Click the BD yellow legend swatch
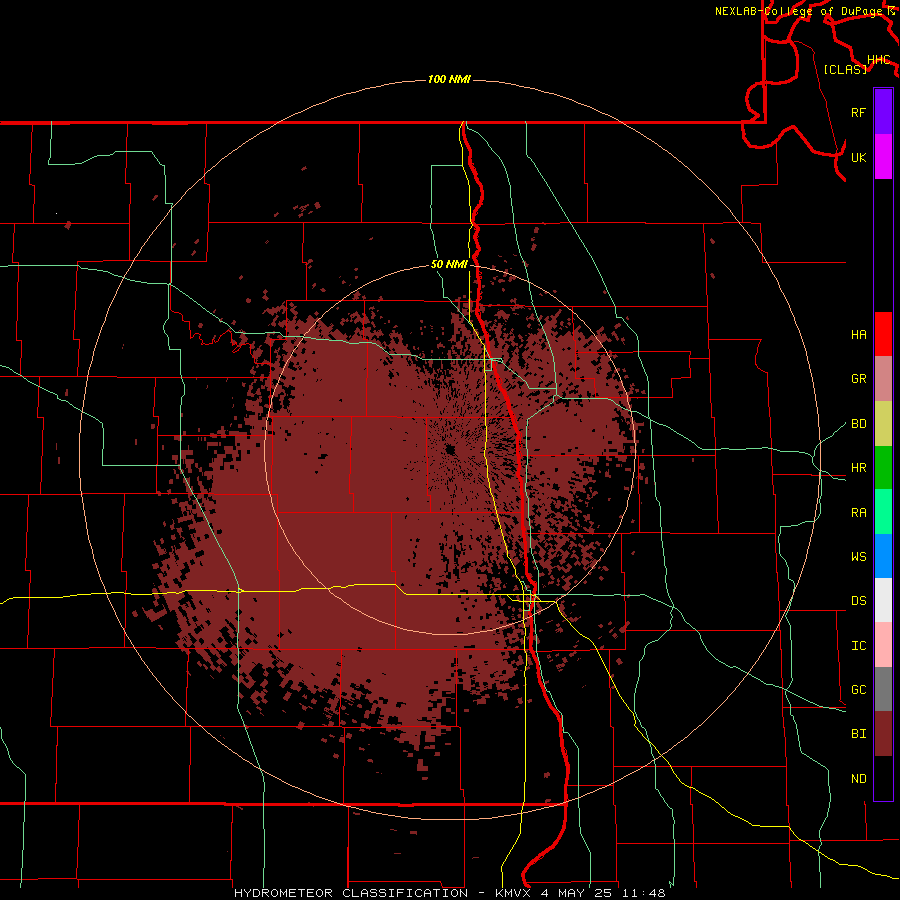This screenshot has width=900, height=900. 883,424
